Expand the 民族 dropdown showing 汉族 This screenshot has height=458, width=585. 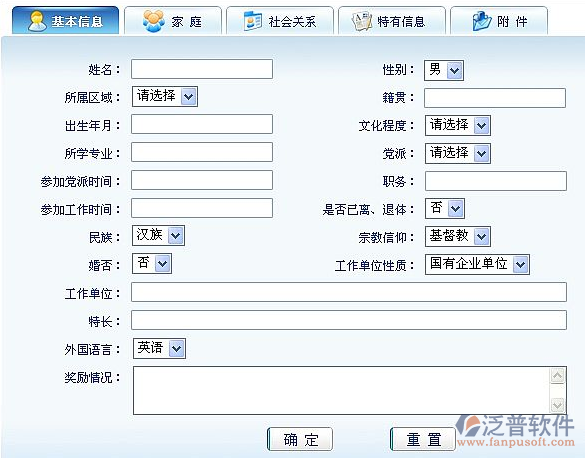158,235
